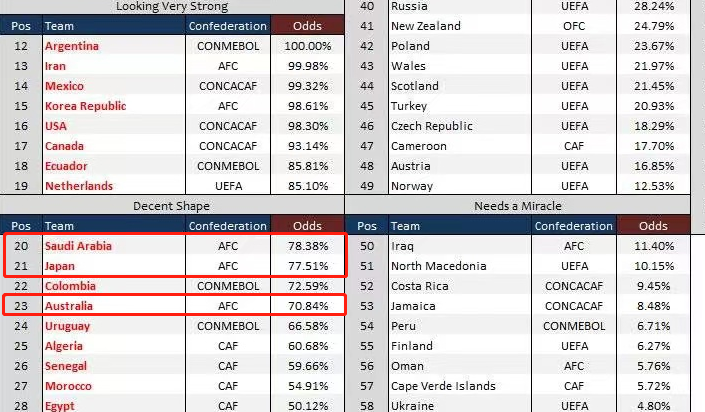The image size is (705, 412).
Task: Click the 'Team' header above Iraq
Action: click(x=405, y=226)
